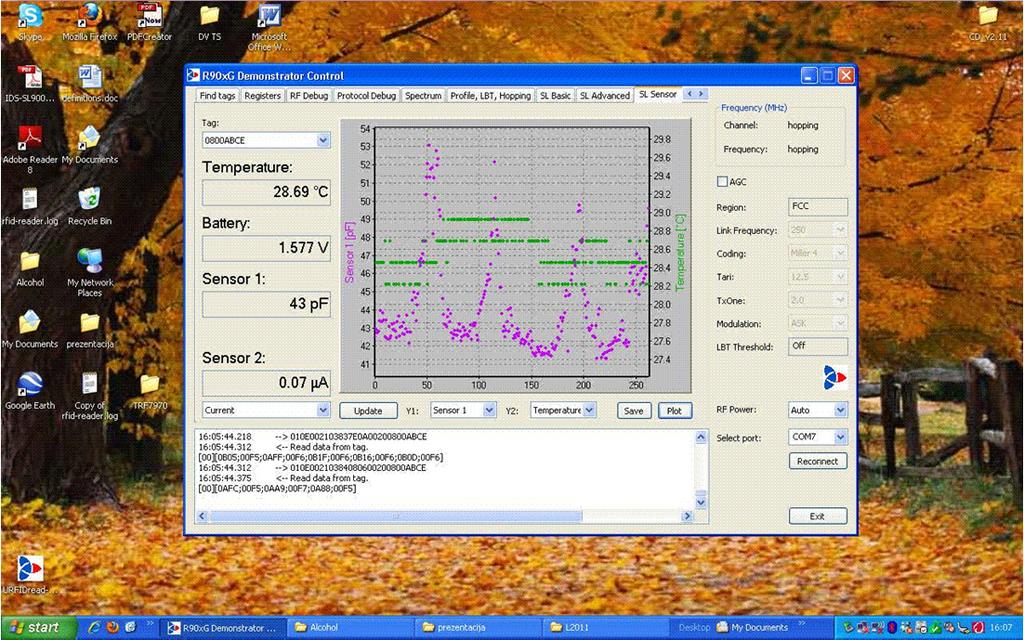Viewport: 1024px width, 640px height.
Task: Enable the AGC checkbox
Action: 722,182
